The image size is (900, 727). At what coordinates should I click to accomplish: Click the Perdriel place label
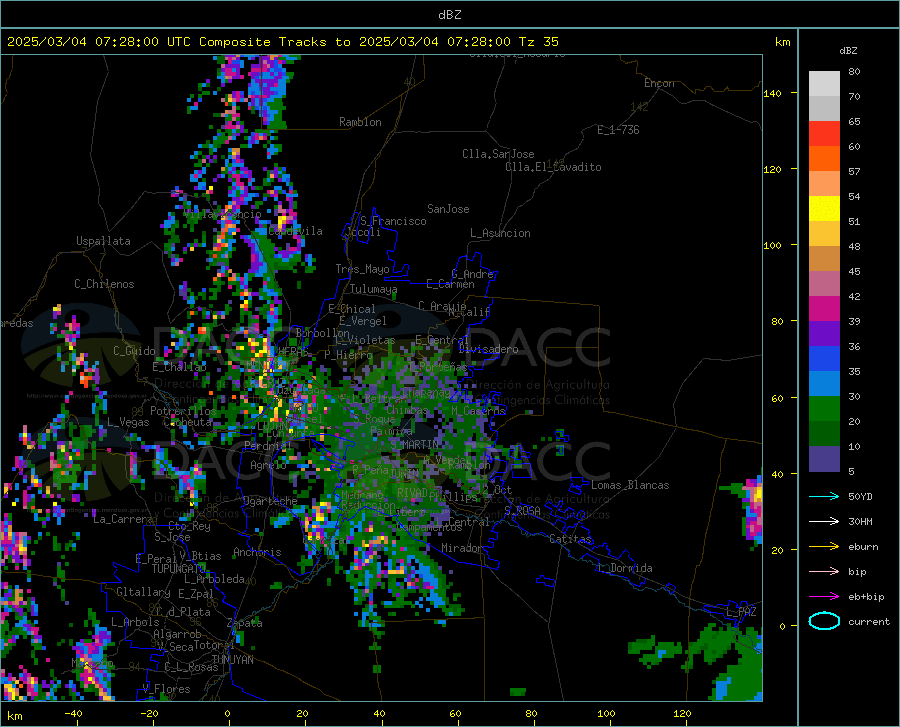point(268,445)
